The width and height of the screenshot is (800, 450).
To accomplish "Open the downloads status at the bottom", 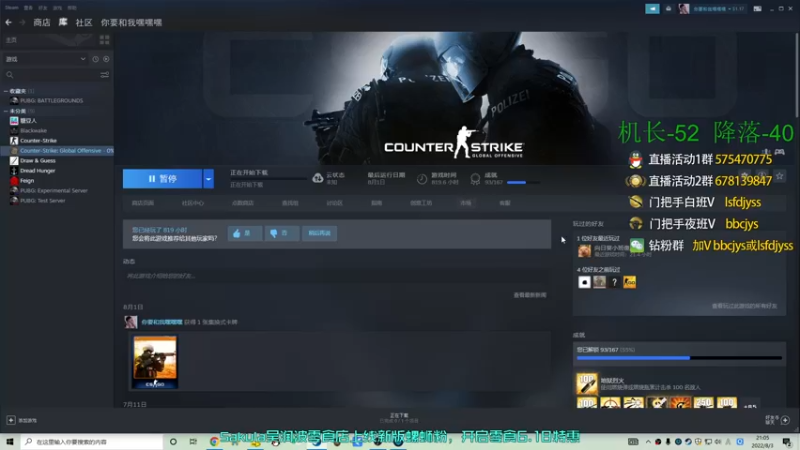I will tap(399, 418).
